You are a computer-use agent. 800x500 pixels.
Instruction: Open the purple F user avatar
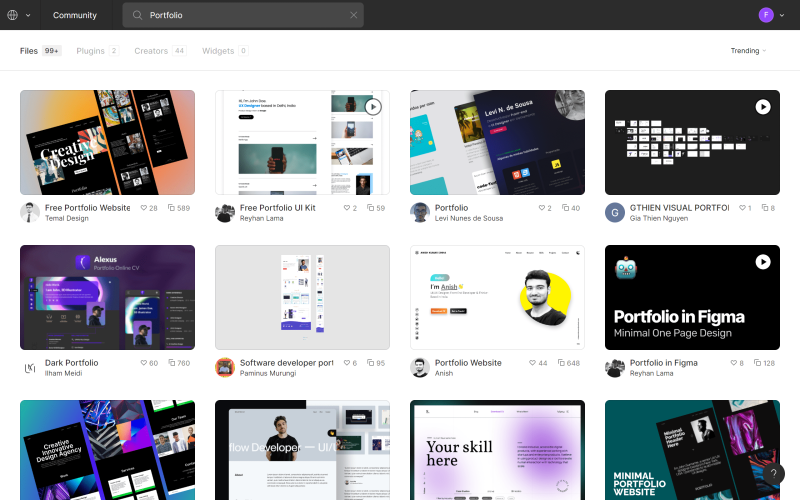766,15
